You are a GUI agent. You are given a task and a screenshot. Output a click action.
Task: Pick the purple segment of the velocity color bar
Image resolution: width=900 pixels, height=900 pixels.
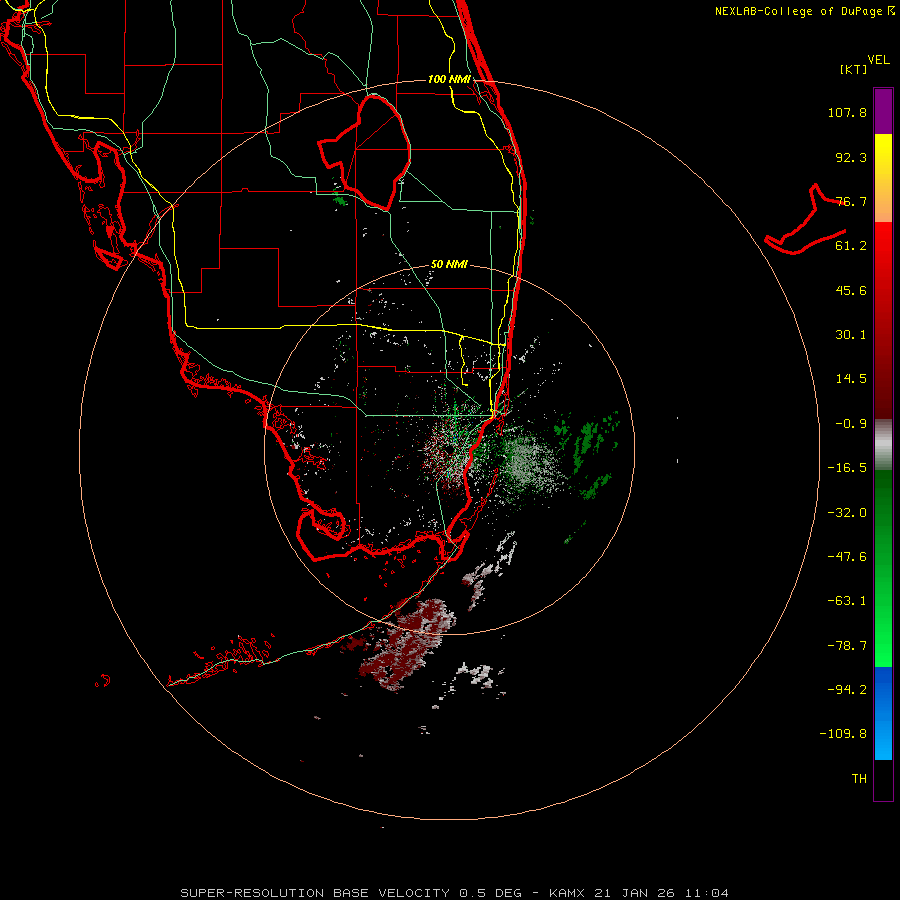[x=883, y=111]
